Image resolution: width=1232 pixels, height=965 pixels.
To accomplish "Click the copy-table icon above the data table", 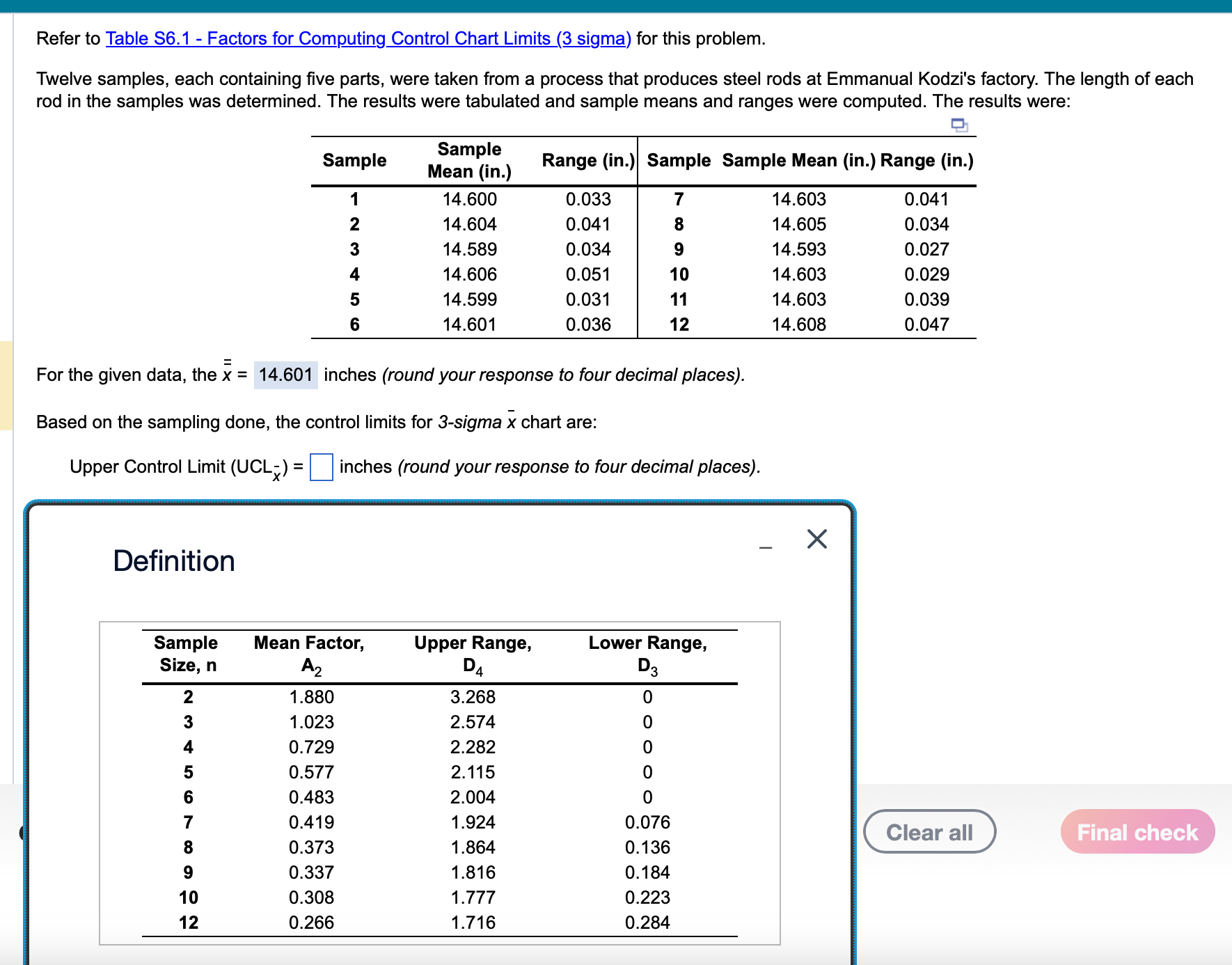I will (x=959, y=125).
